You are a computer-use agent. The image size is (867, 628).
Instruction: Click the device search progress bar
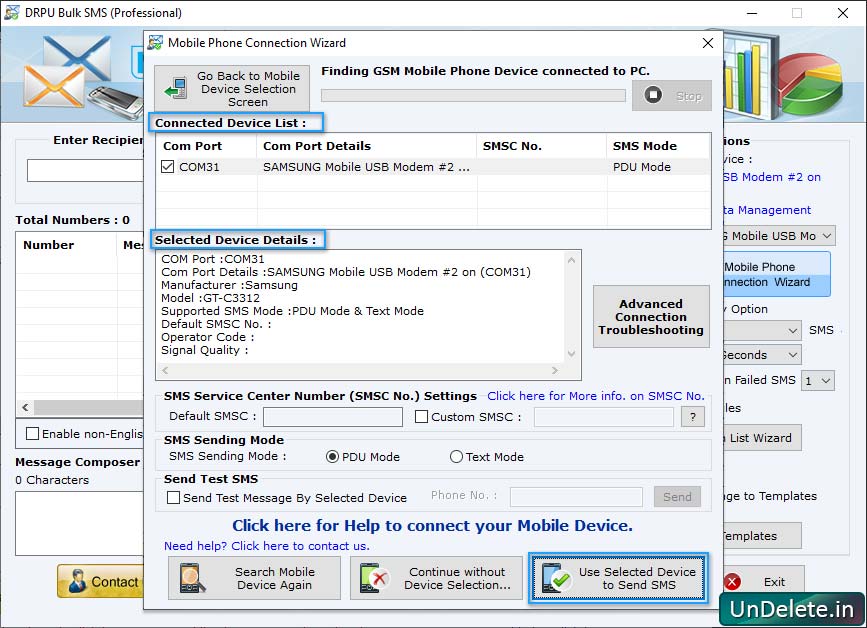[473, 96]
